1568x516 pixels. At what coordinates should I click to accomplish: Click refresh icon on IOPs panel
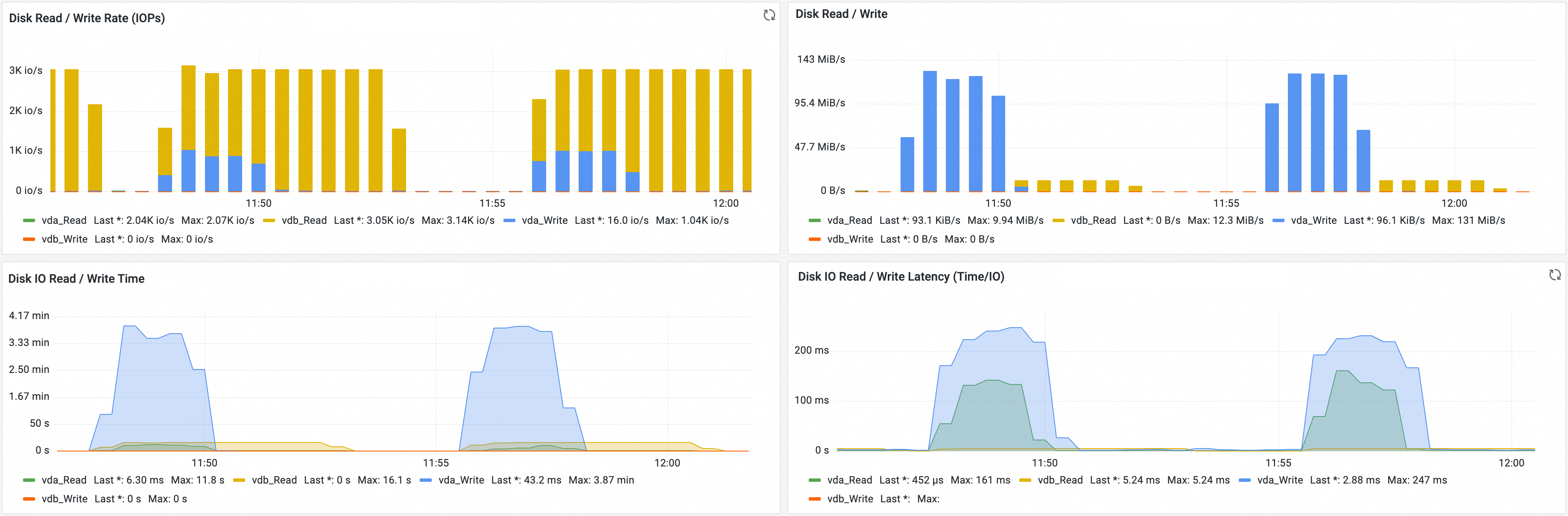769,15
